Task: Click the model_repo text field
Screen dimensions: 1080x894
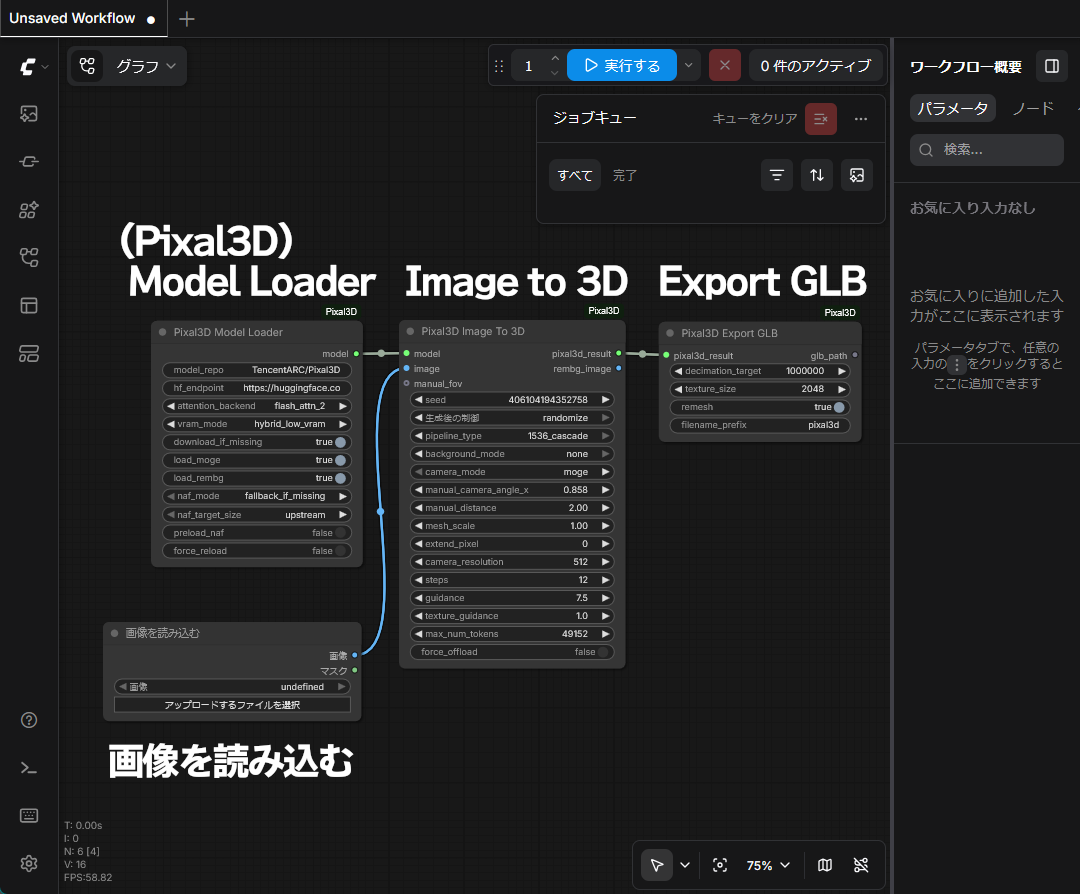Action: point(257,370)
